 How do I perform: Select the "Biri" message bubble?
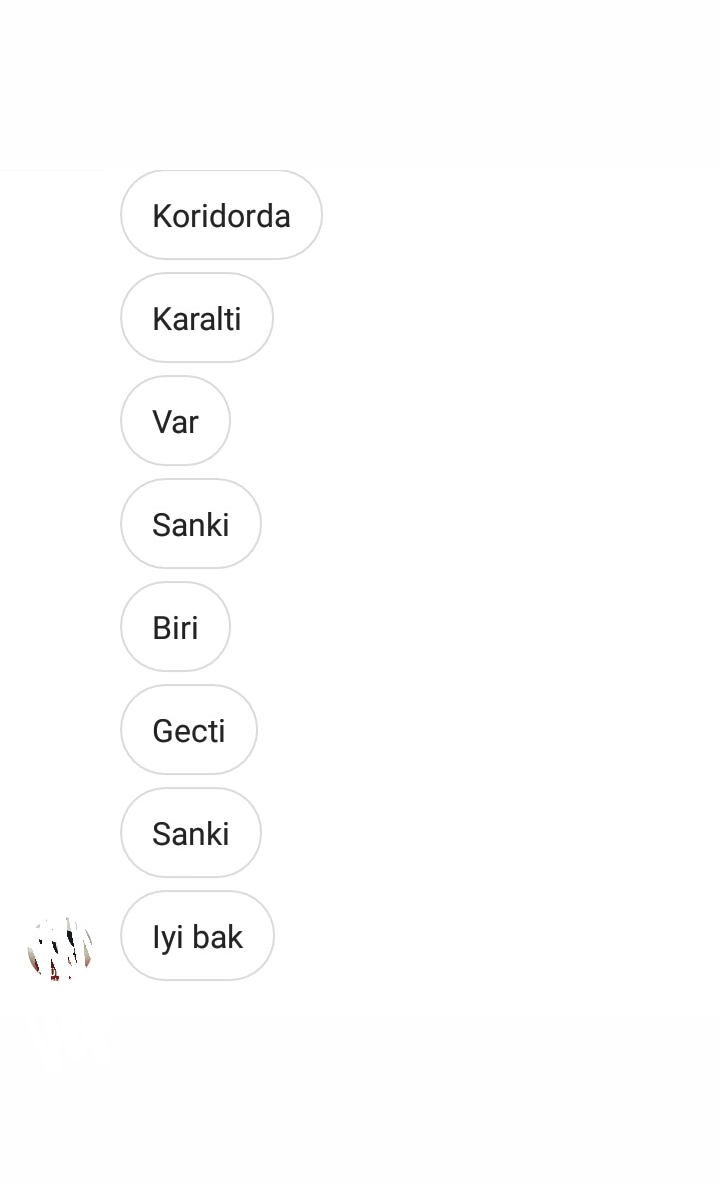[175, 627]
